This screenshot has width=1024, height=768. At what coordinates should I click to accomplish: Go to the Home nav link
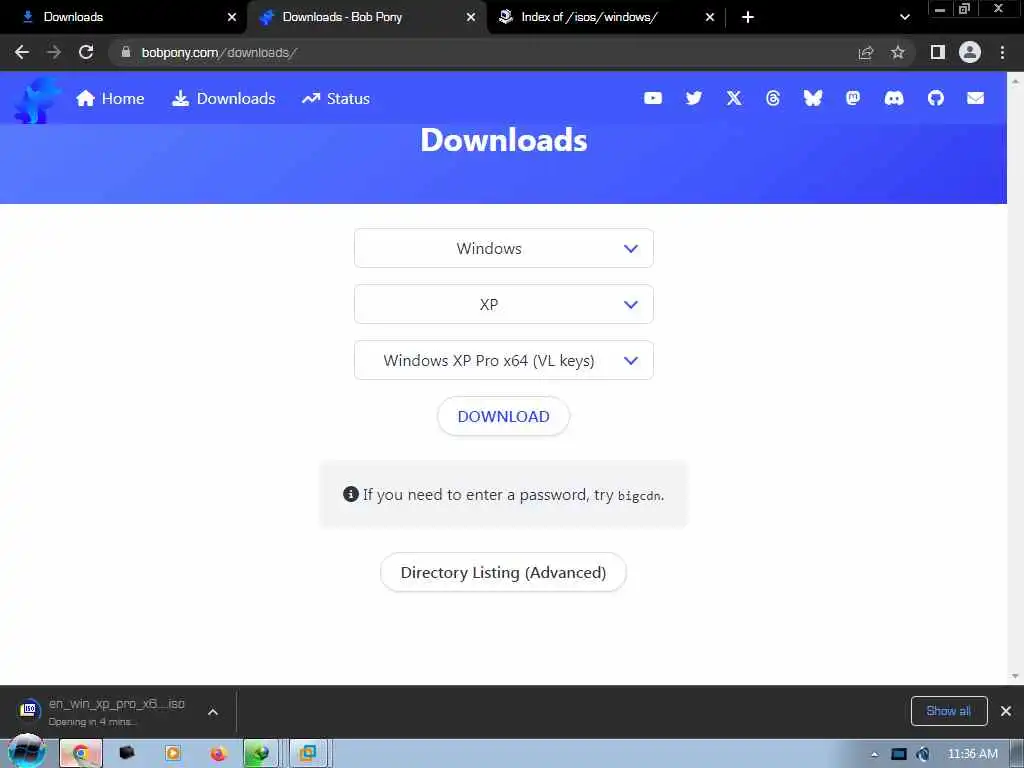(x=110, y=99)
